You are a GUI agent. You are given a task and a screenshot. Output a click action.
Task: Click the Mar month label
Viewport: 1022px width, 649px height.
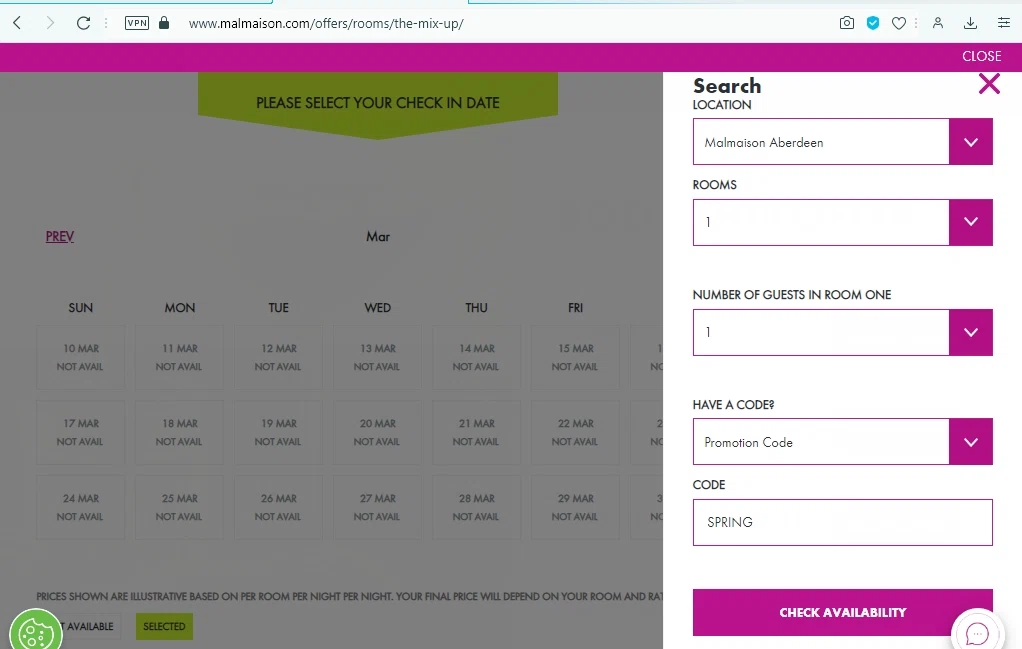coord(377,237)
